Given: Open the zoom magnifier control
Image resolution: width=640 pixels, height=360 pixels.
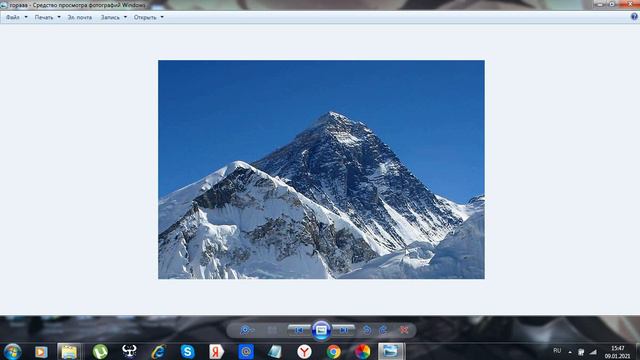Looking at the screenshot, I should [x=246, y=330].
